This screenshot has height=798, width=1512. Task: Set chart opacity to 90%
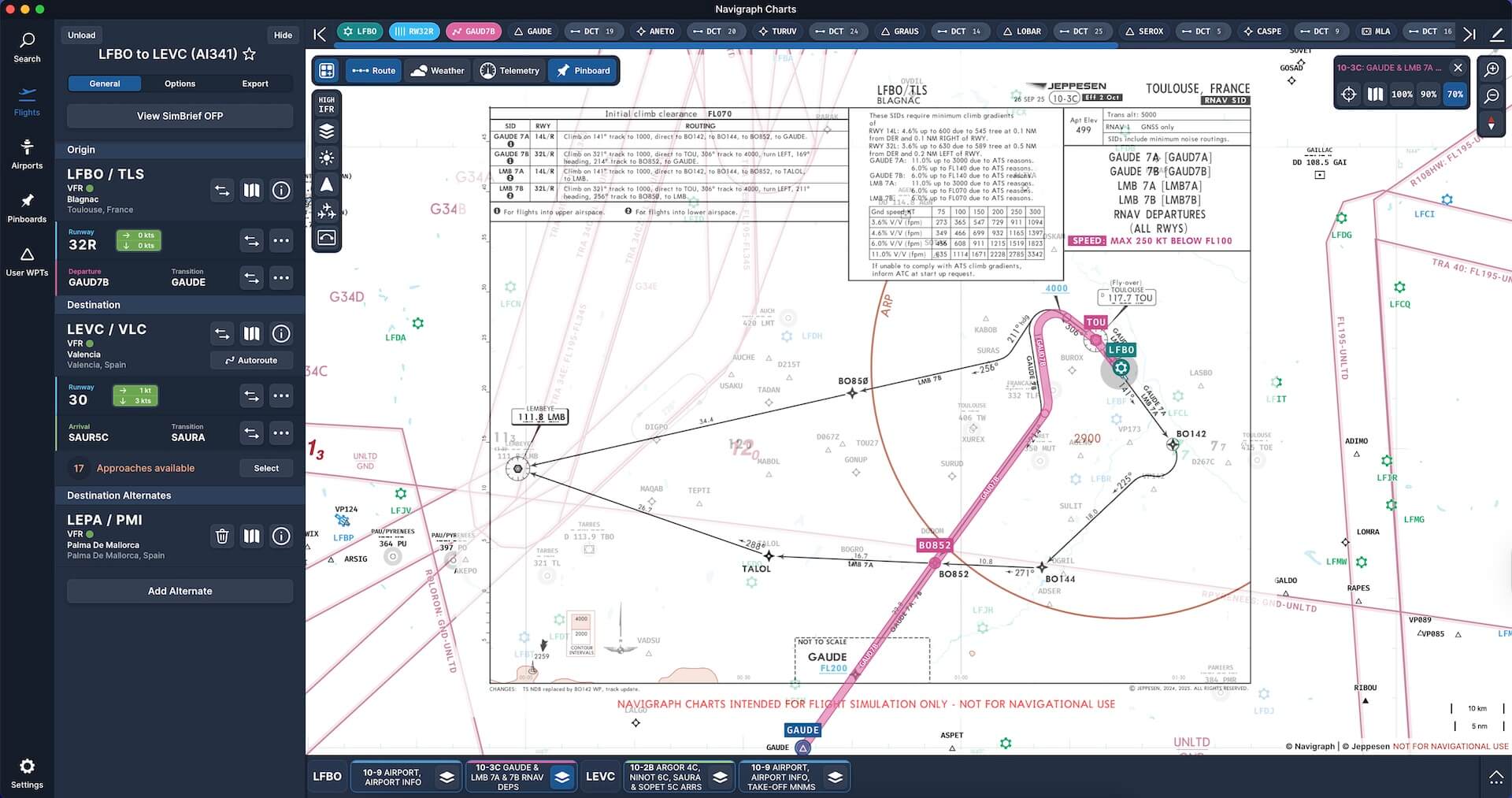(1428, 95)
